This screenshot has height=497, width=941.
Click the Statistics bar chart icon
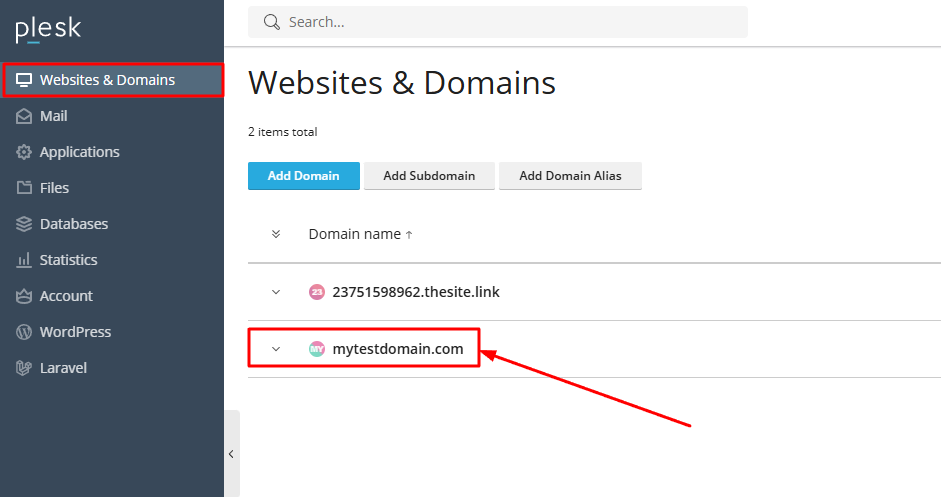coord(24,260)
